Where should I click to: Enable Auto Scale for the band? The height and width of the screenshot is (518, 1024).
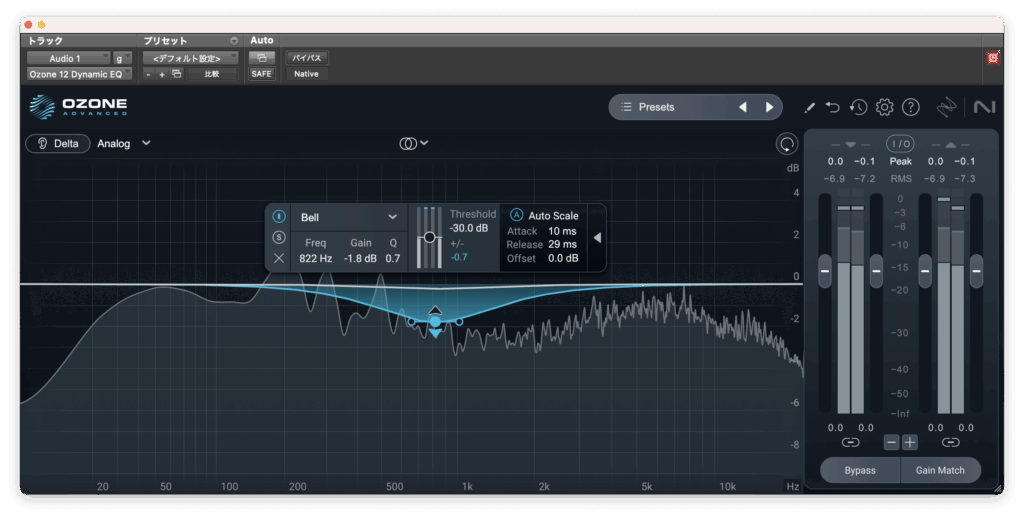tap(517, 215)
